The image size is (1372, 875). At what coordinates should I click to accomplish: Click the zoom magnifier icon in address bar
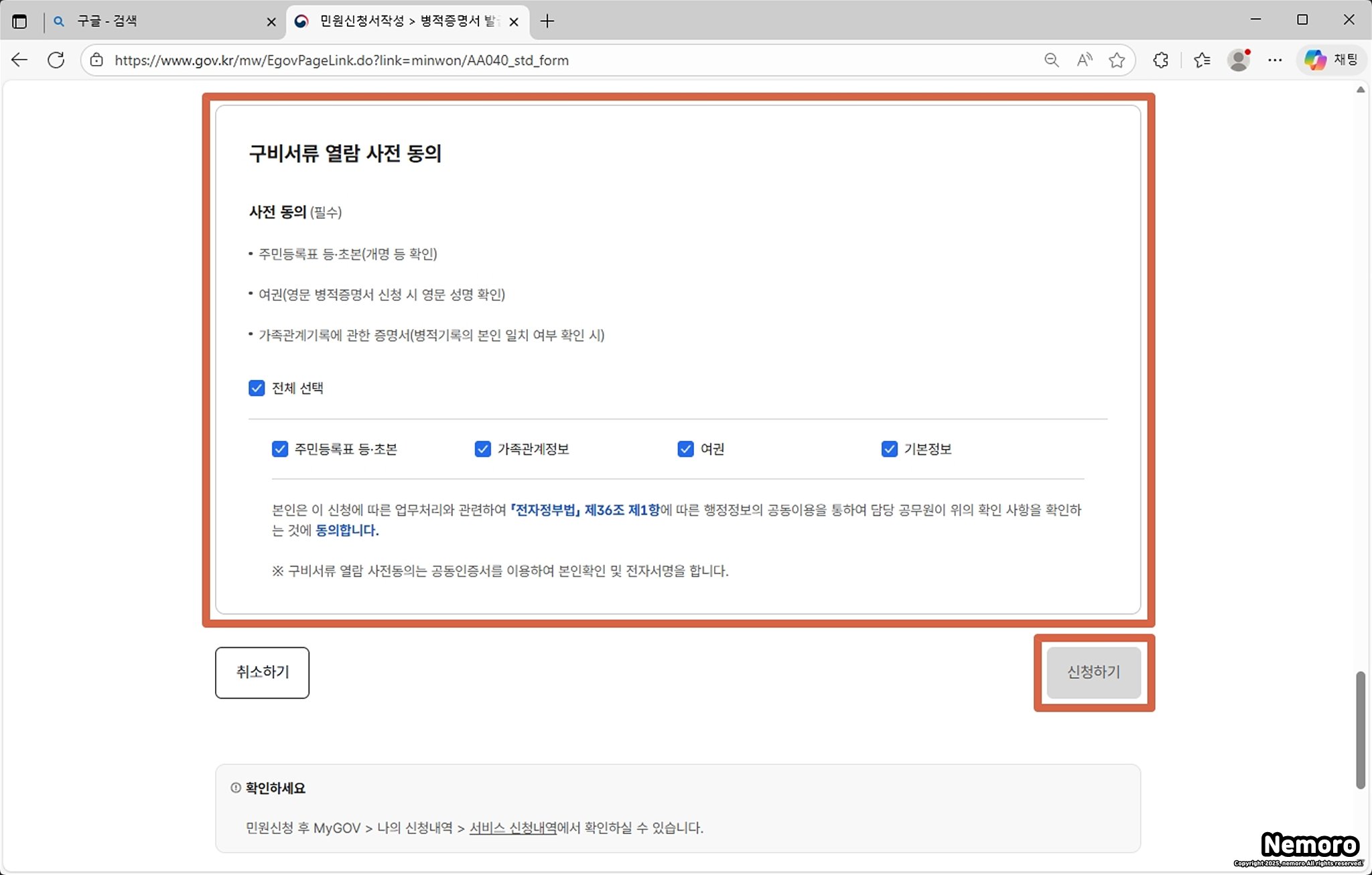[x=1051, y=60]
